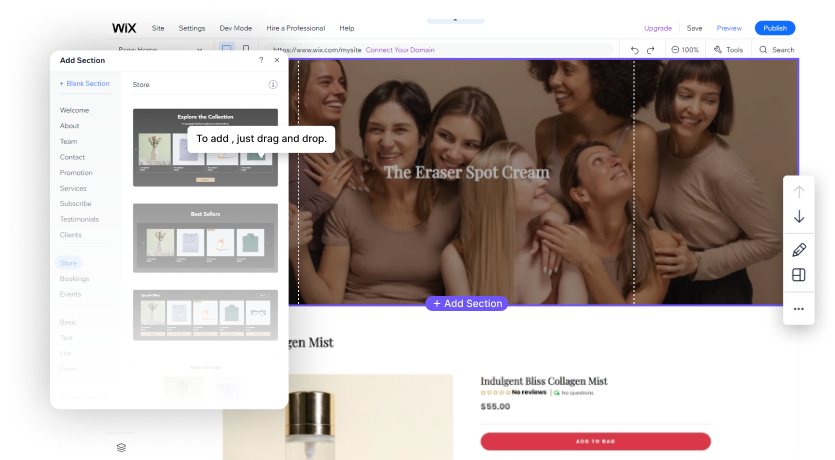Viewport: 835px width, 460px height.
Task: Select the Best Sellers section template
Action: point(205,238)
